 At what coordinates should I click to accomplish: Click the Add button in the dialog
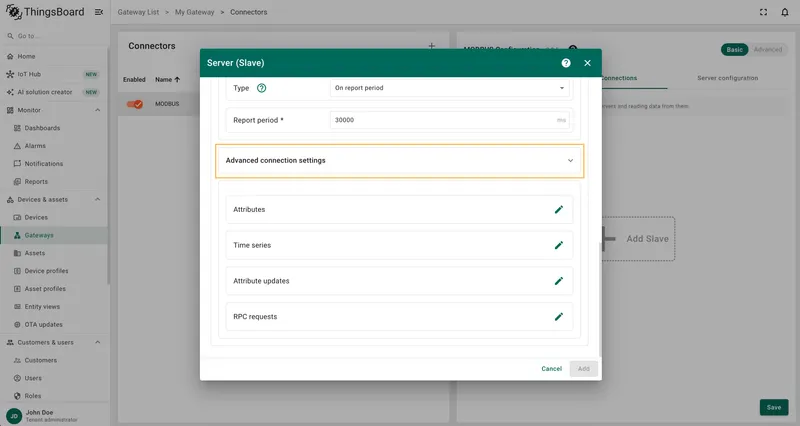click(584, 368)
